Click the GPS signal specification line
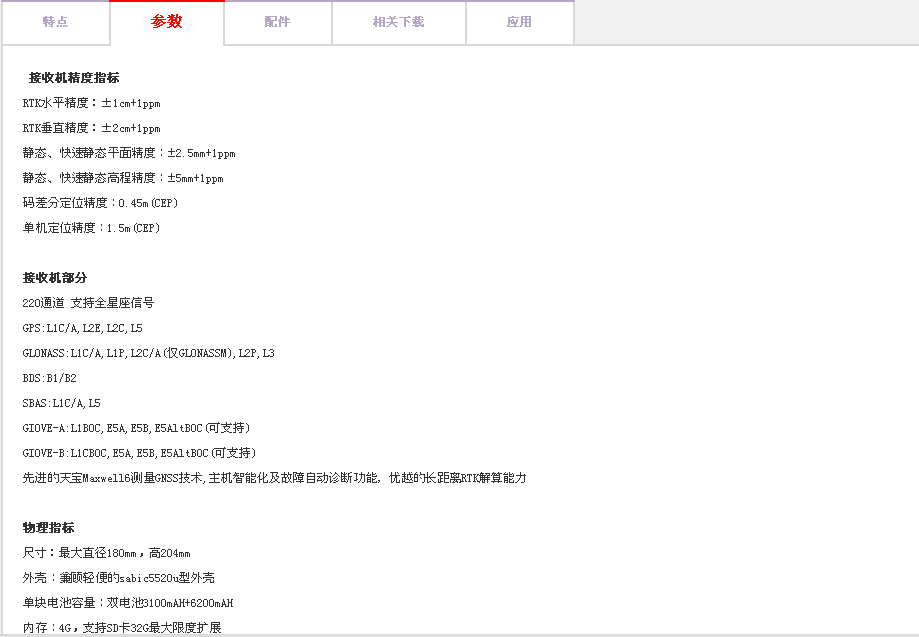Image resolution: width=919 pixels, height=637 pixels. pos(82,328)
